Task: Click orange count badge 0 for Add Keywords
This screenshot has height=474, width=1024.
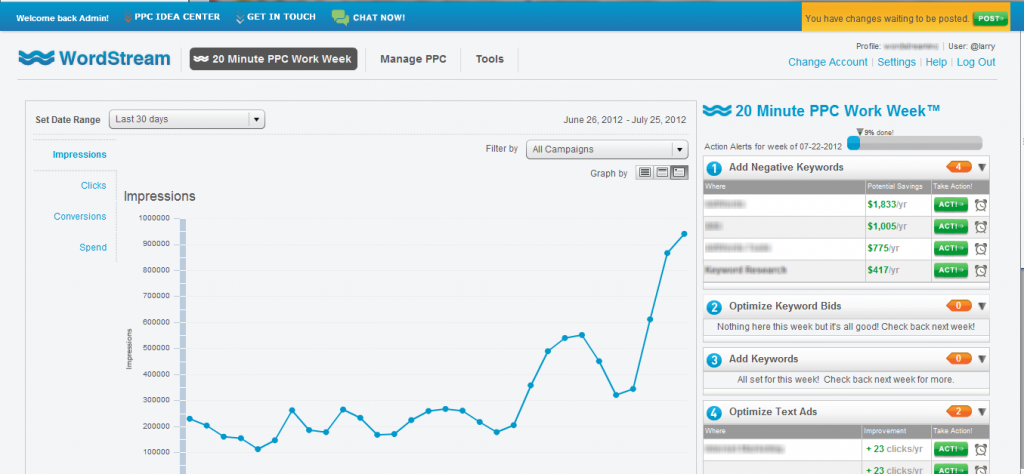Action: tap(959, 358)
